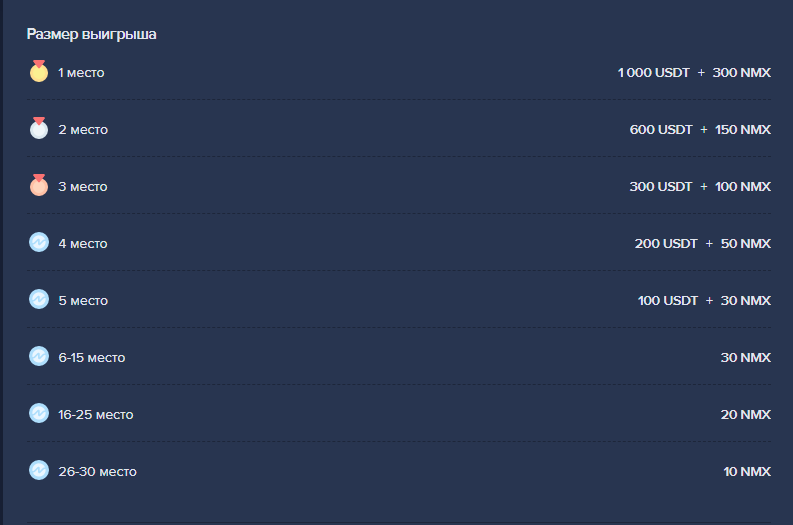Image resolution: width=793 pixels, height=525 pixels.
Task: Click the '1 место' label
Action: [81, 73]
